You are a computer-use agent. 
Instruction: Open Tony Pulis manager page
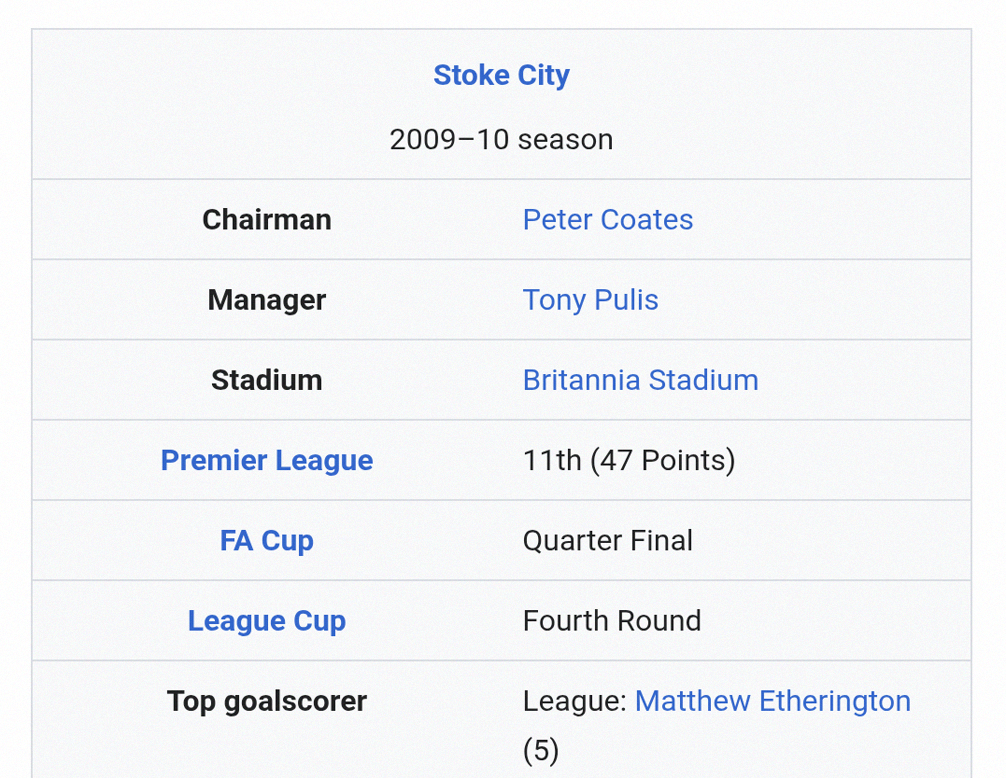[x=590, y=300]
